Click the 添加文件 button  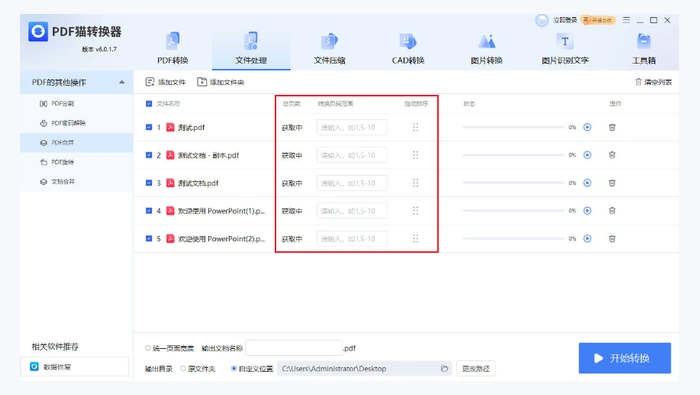pos(166,82)
